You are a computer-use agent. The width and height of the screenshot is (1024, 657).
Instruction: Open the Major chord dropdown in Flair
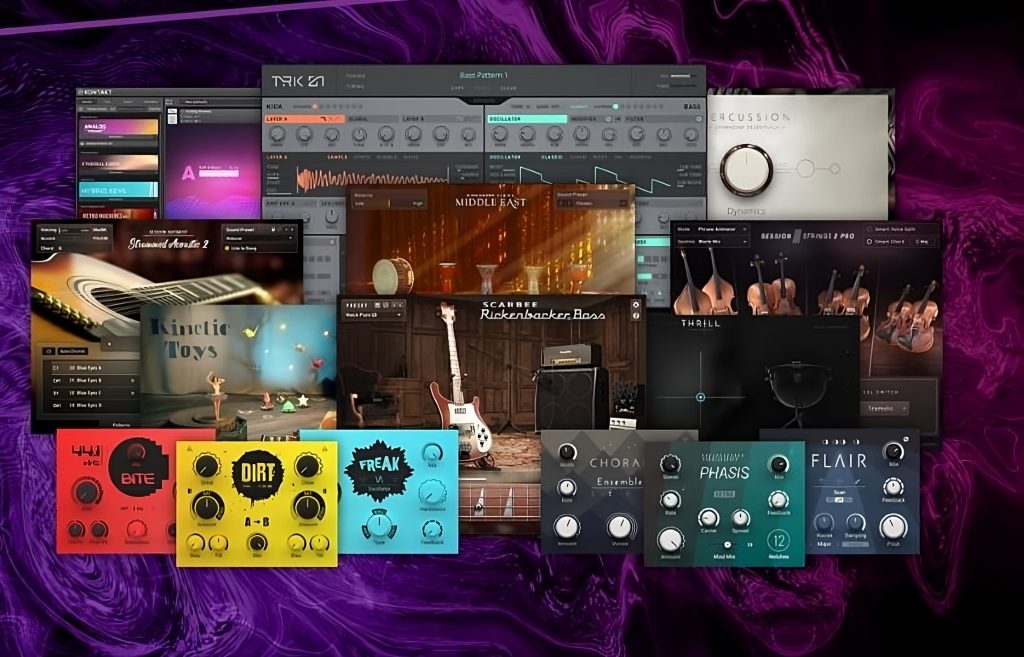point(824,543)
